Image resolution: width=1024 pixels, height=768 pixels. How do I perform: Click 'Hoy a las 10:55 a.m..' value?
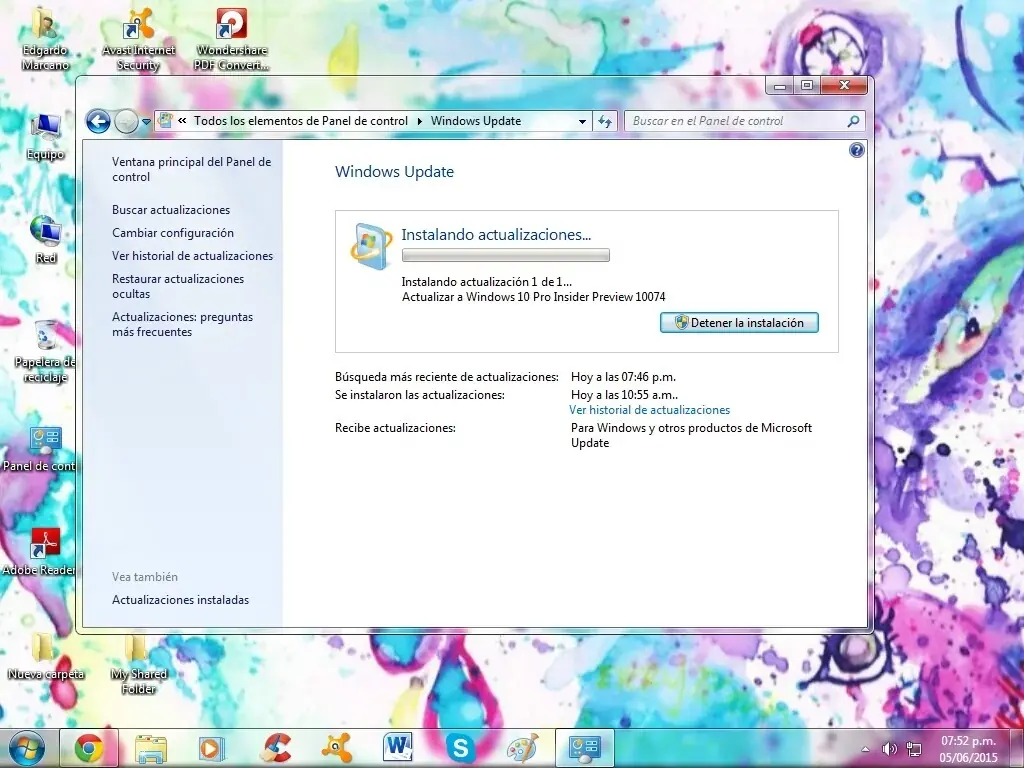(x=624, y=395)
